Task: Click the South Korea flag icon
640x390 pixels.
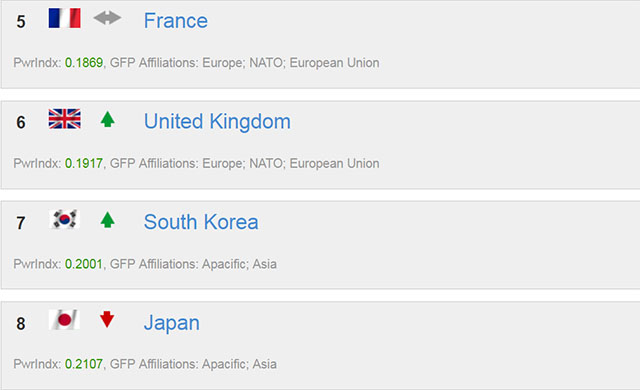Action: [64, 219]
